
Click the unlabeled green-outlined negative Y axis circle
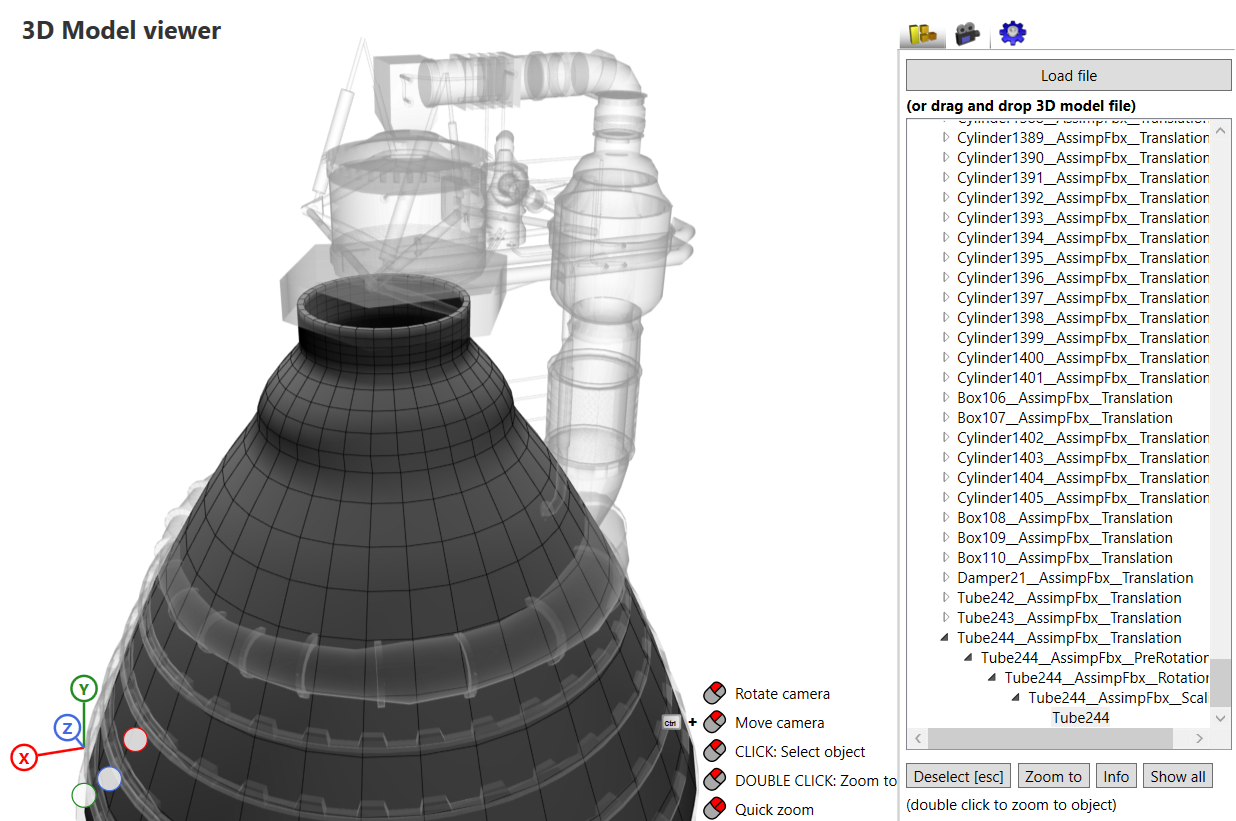tap(84, 795)
